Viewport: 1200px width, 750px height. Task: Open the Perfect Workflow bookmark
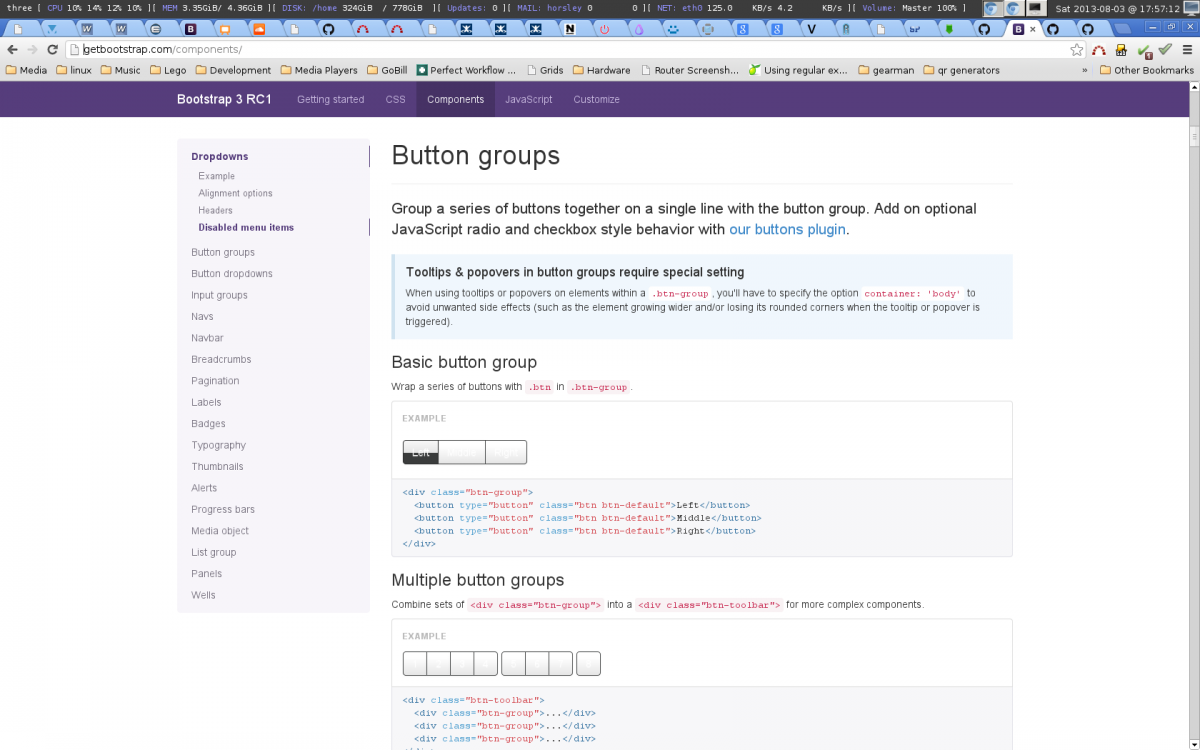(x=466, y=70)
